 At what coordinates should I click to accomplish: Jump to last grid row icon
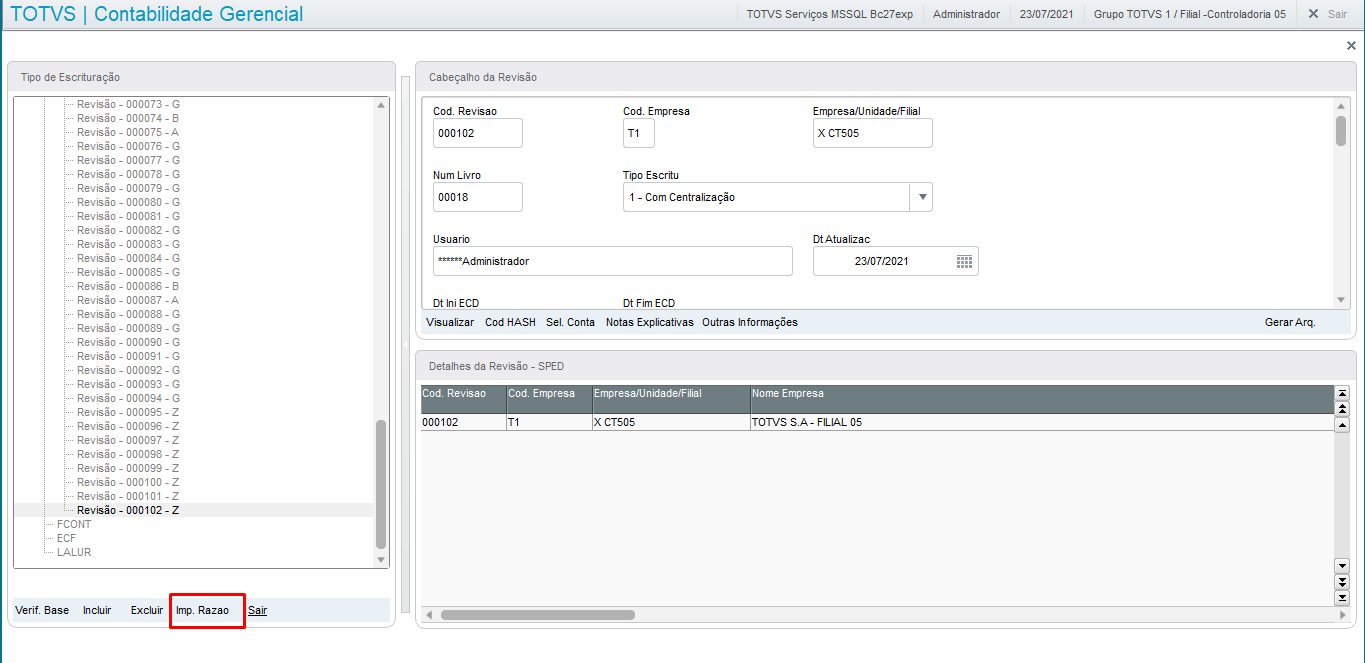click(1342, 597)
